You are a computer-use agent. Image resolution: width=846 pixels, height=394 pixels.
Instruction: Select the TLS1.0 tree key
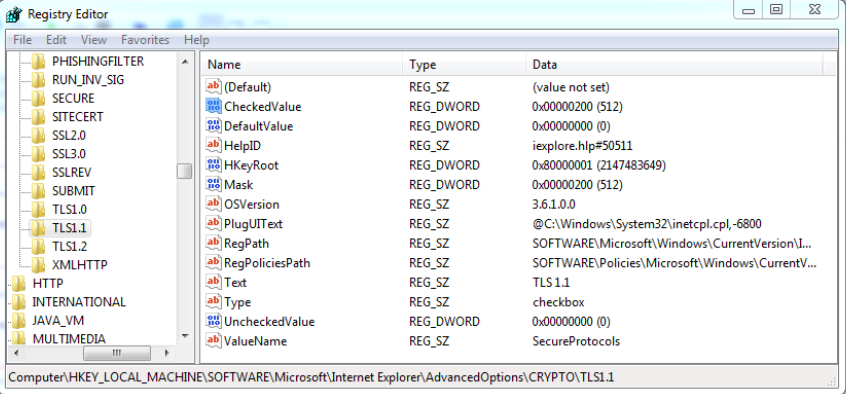[70, 209]
